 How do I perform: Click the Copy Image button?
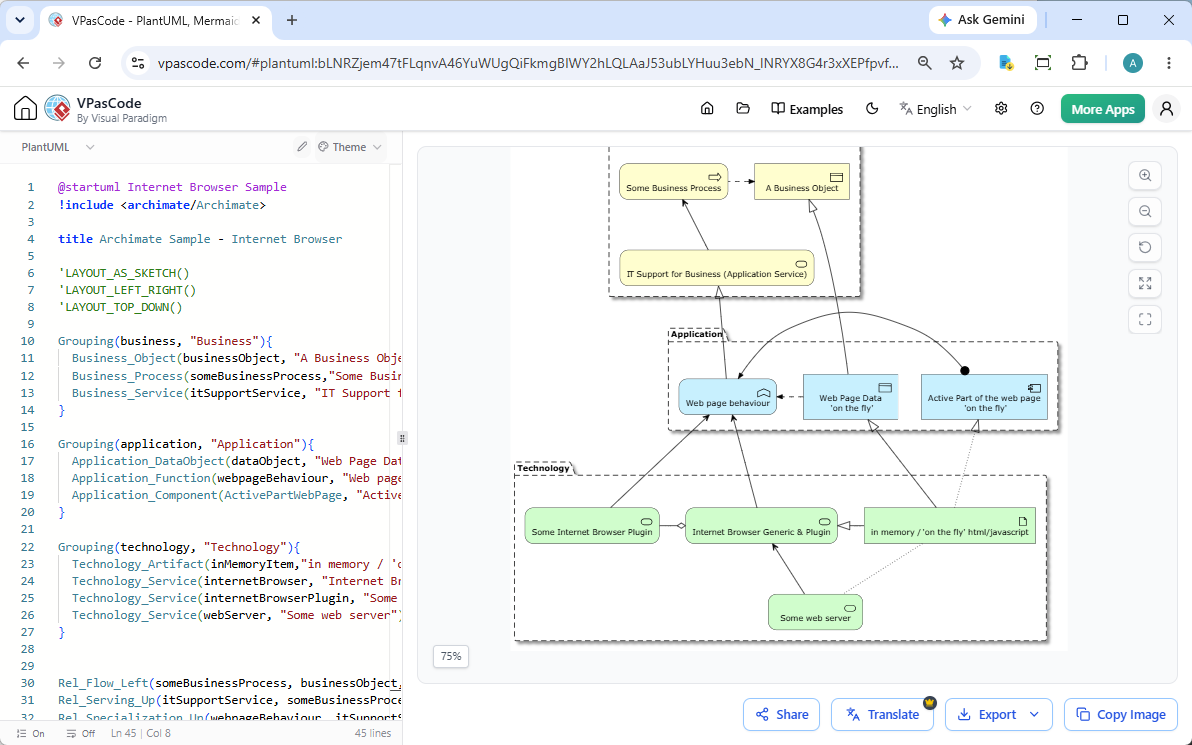(1121, 714)
